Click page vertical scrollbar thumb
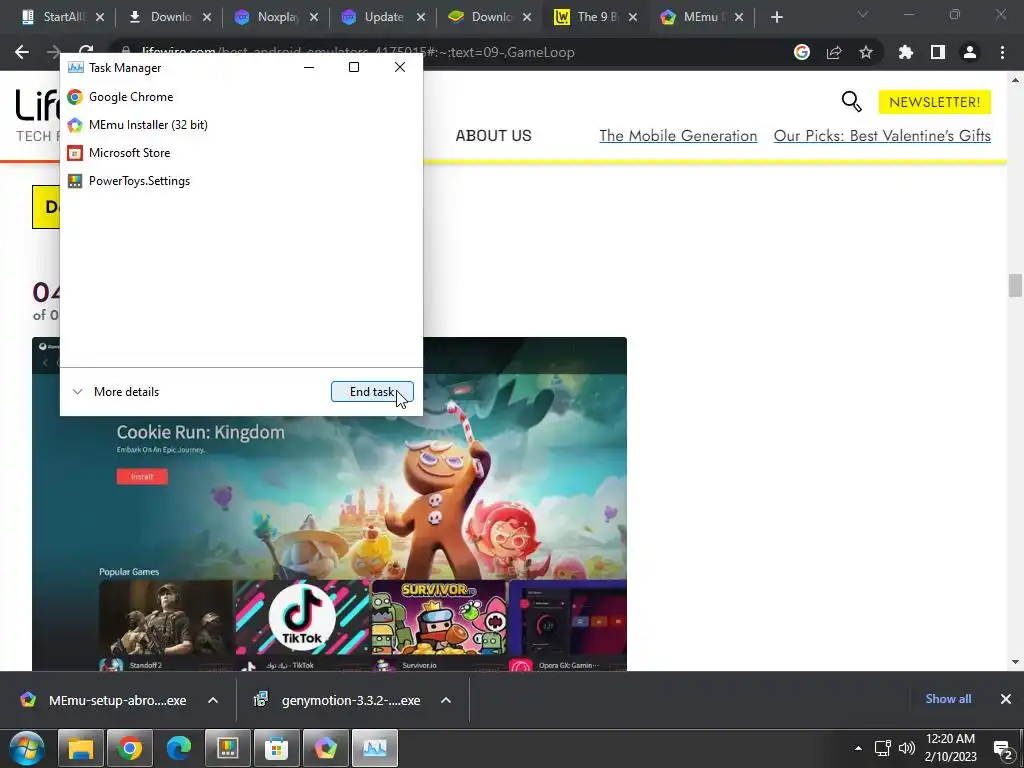1024x768 pixels. tap(1015, 285)
